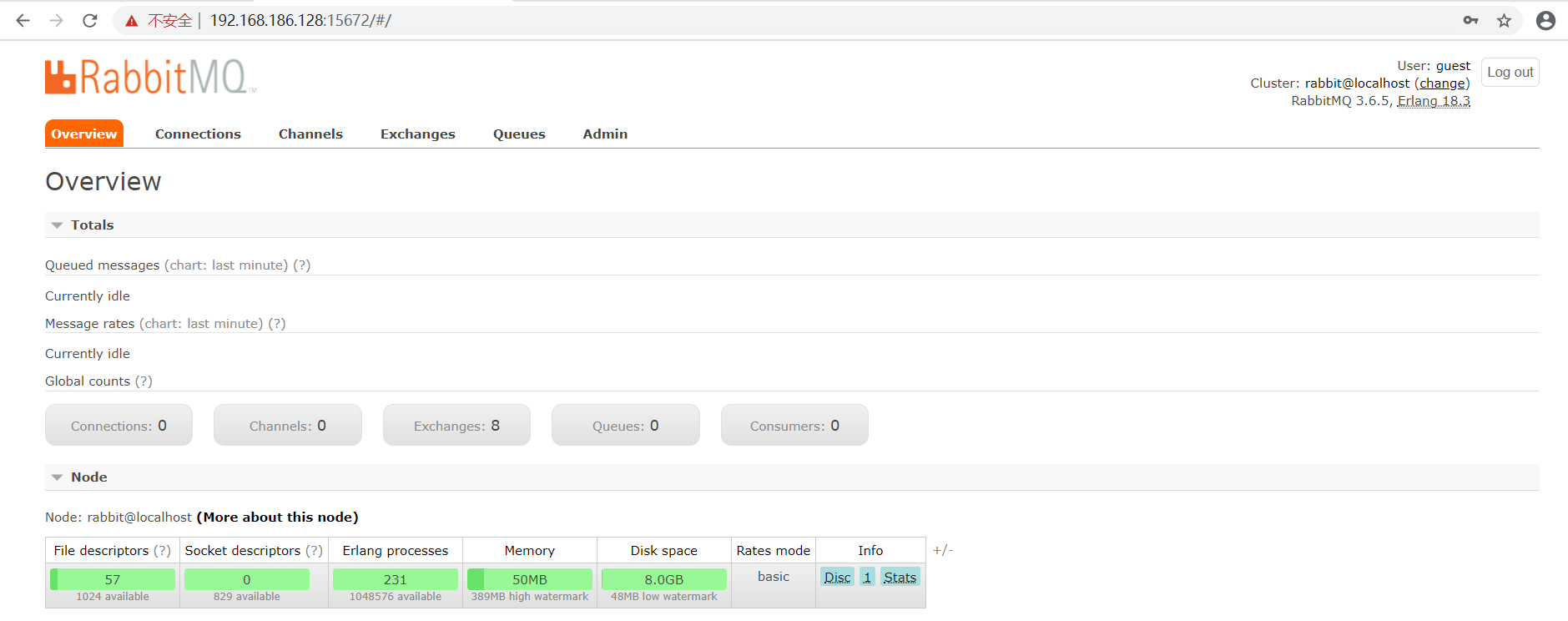Screen dimensions: 1568x621
Task: Go to the Exchanges tab
Action: pos(418,134)
